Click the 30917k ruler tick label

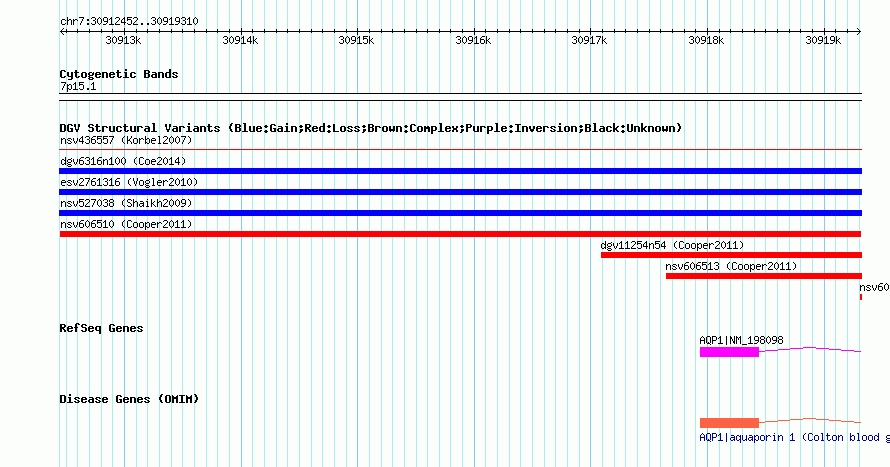(x=589, y=40)
